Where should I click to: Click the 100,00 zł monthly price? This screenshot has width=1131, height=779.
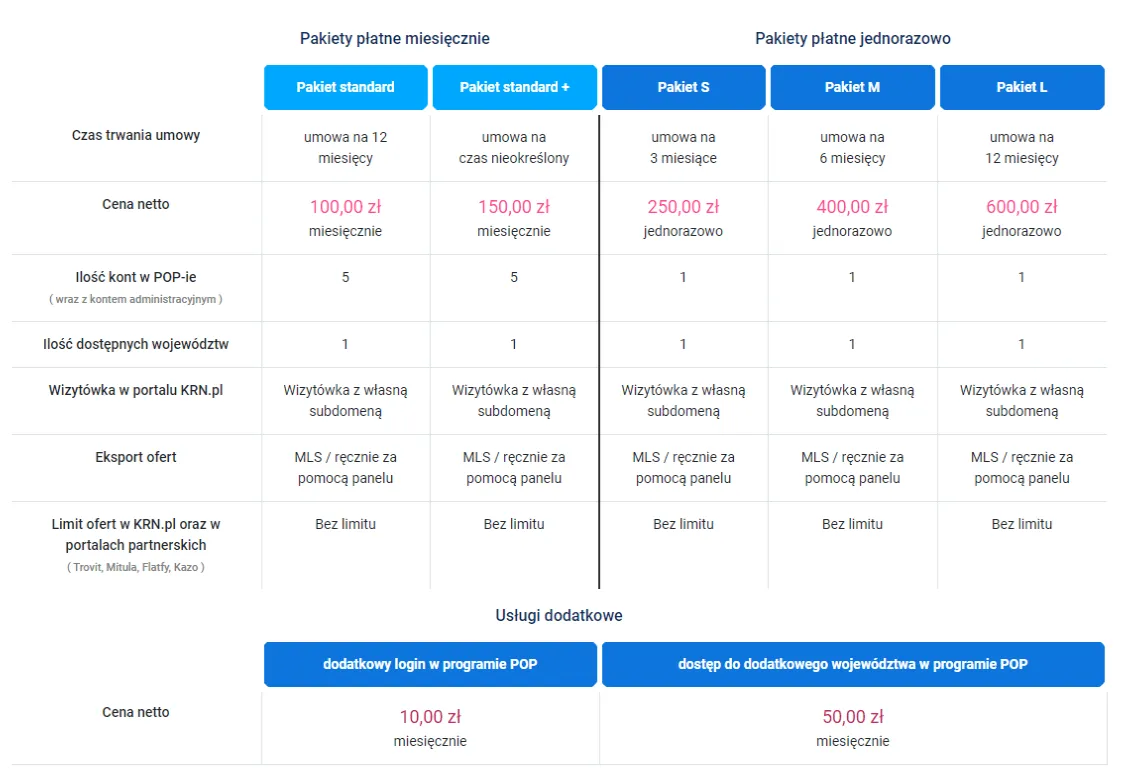coord(345,207)
